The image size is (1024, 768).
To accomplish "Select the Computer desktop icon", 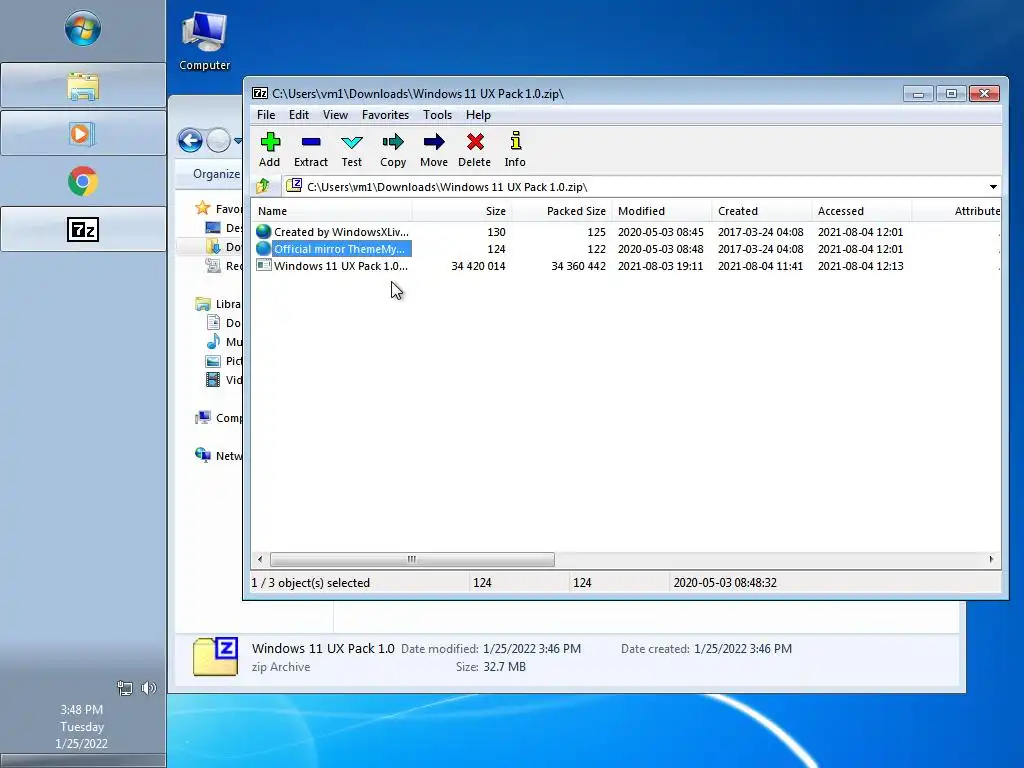I will (x=204, y=40).
